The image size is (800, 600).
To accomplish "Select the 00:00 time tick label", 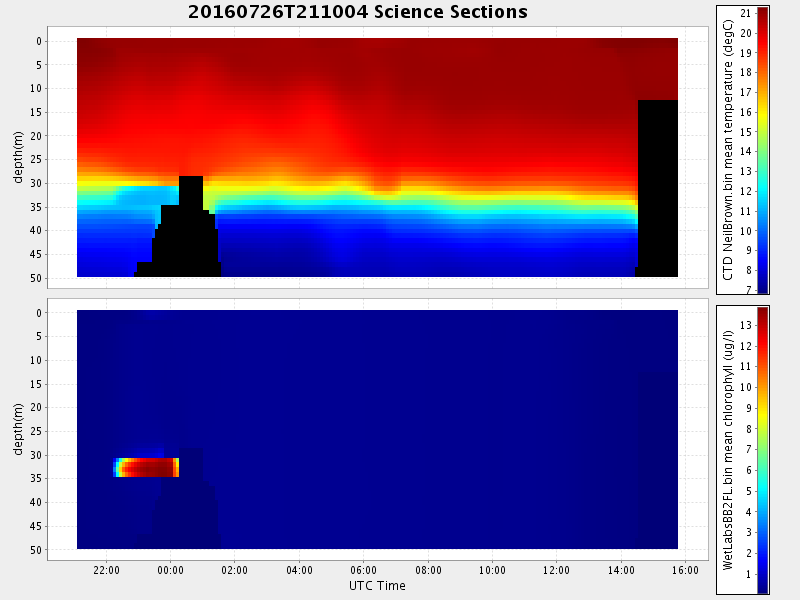I will (x=170, y=570).
